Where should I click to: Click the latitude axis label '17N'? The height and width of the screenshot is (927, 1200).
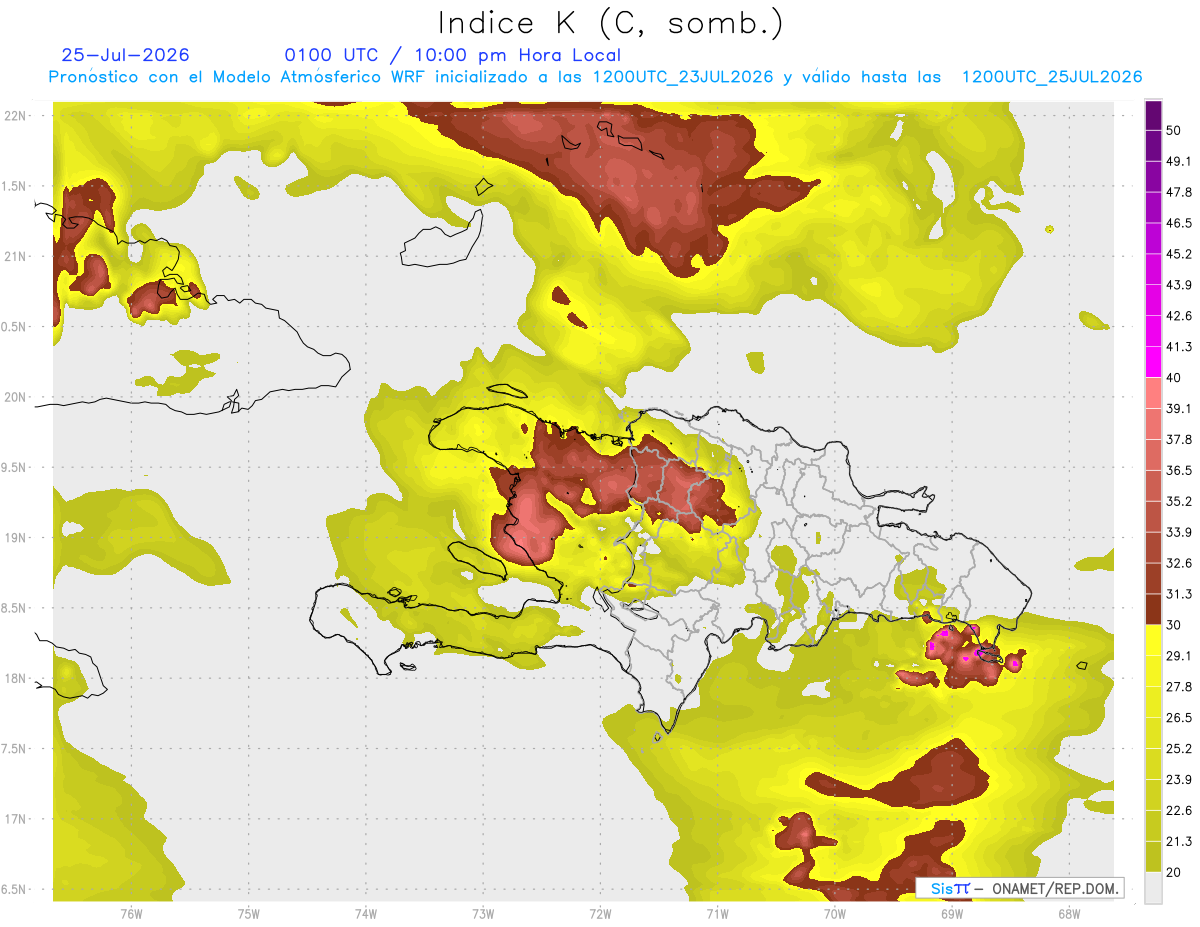click(x=16, y=819)
